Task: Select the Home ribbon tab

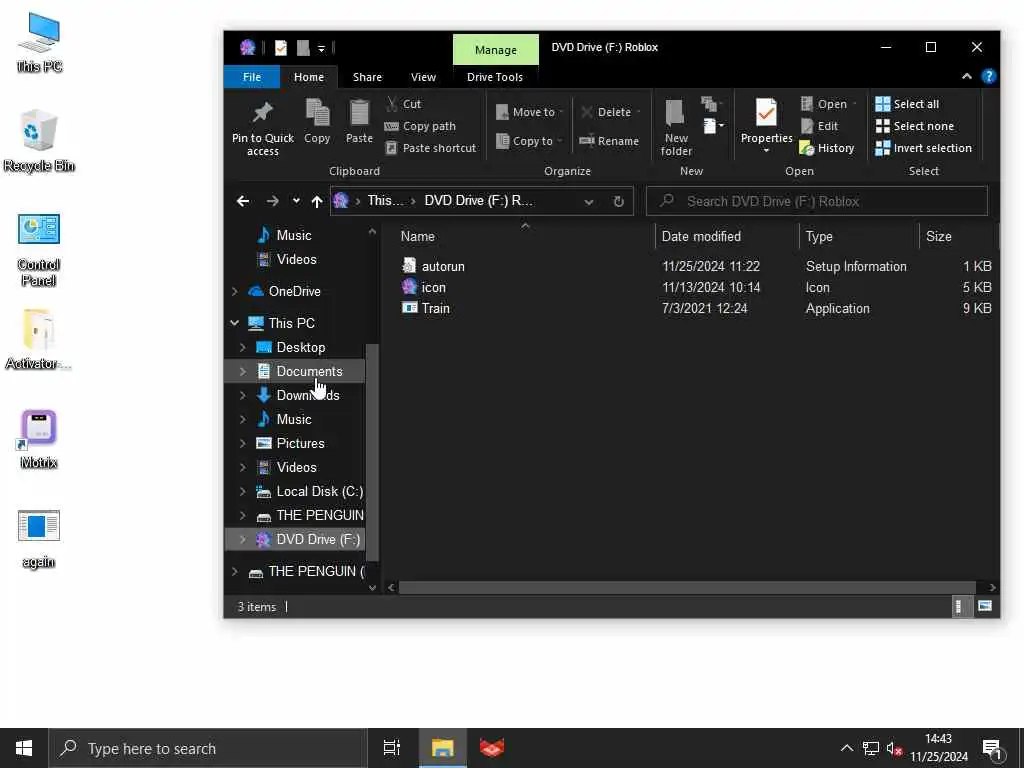Action: coord(309,77)
